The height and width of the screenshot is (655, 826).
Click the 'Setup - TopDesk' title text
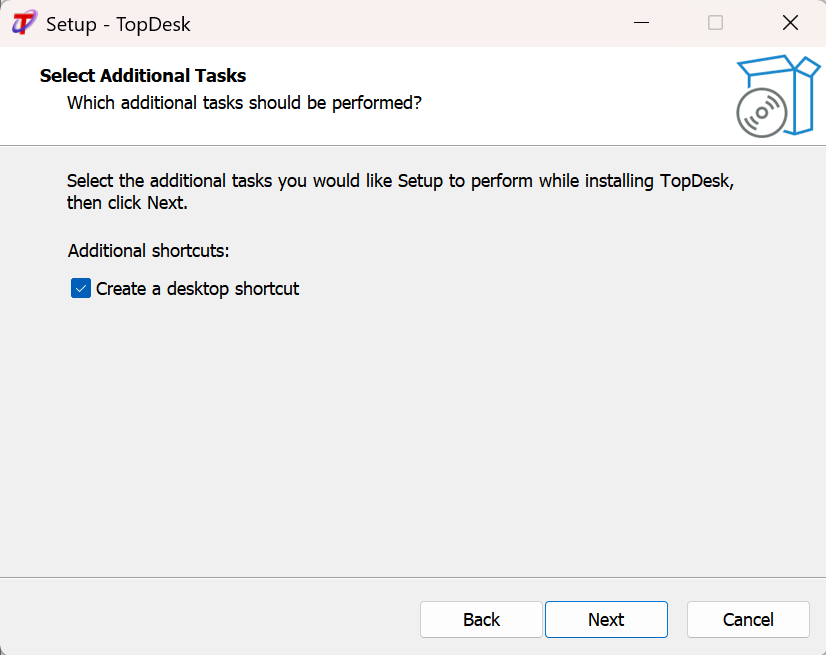[x=118, y=24]
